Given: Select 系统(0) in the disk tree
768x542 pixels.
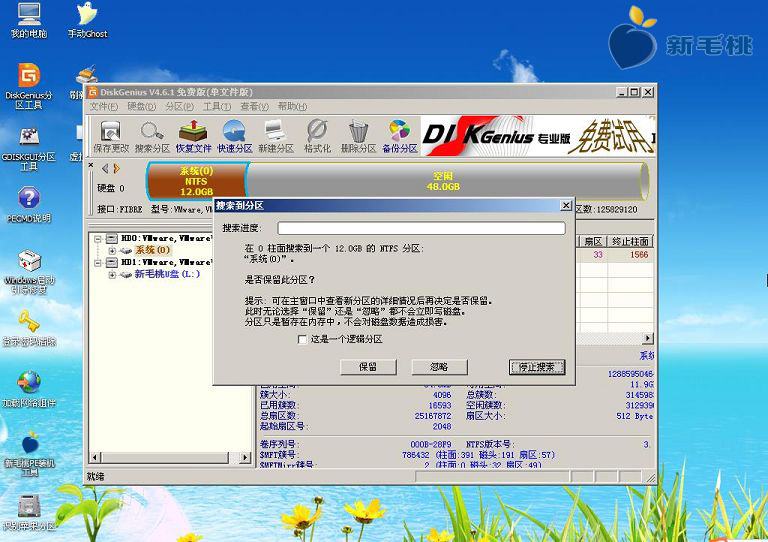Looking at the screenshot, I should coord(152,250).
